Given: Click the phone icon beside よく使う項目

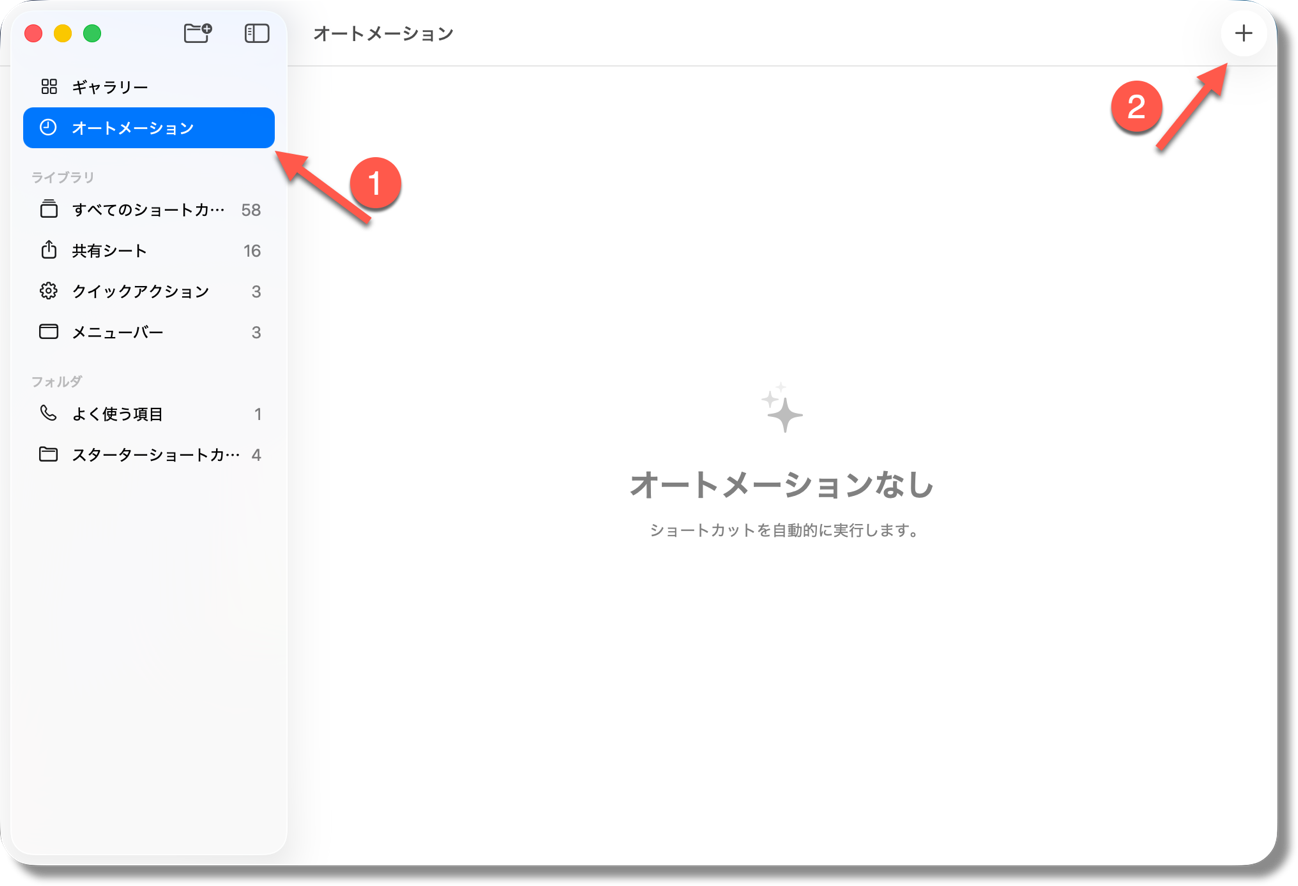Looking at the screenshot, I should click(48, 413).
